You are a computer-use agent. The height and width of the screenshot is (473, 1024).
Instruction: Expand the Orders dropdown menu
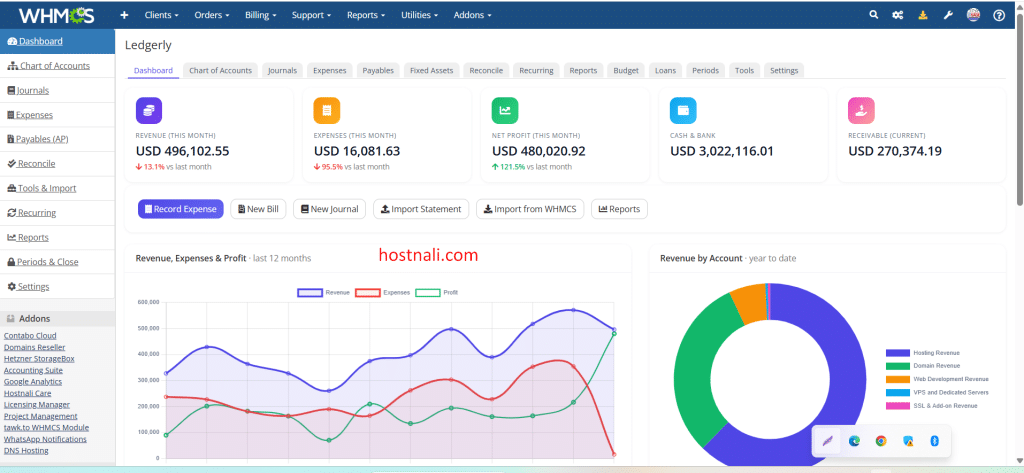coord(212,15)
